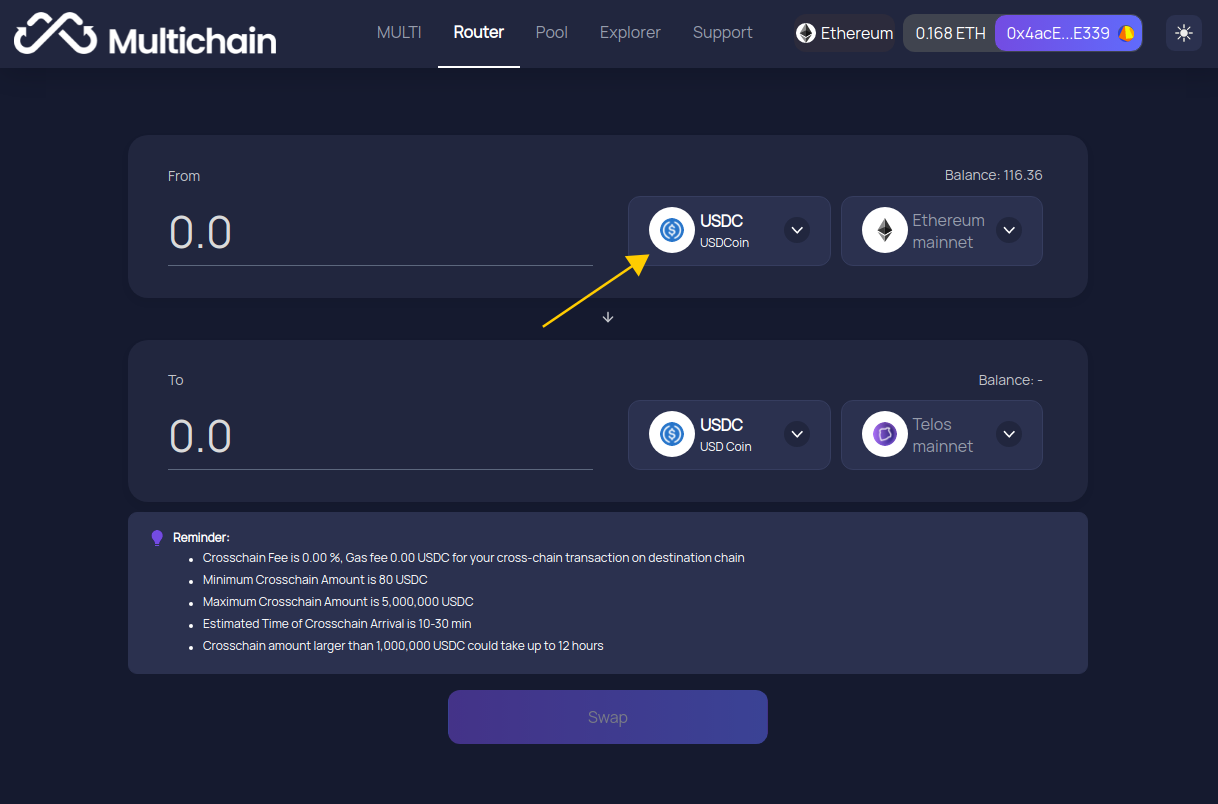Expand To token USDC dropdown chevron
The width and height of the screenshot is (1218, 804).
797,434
